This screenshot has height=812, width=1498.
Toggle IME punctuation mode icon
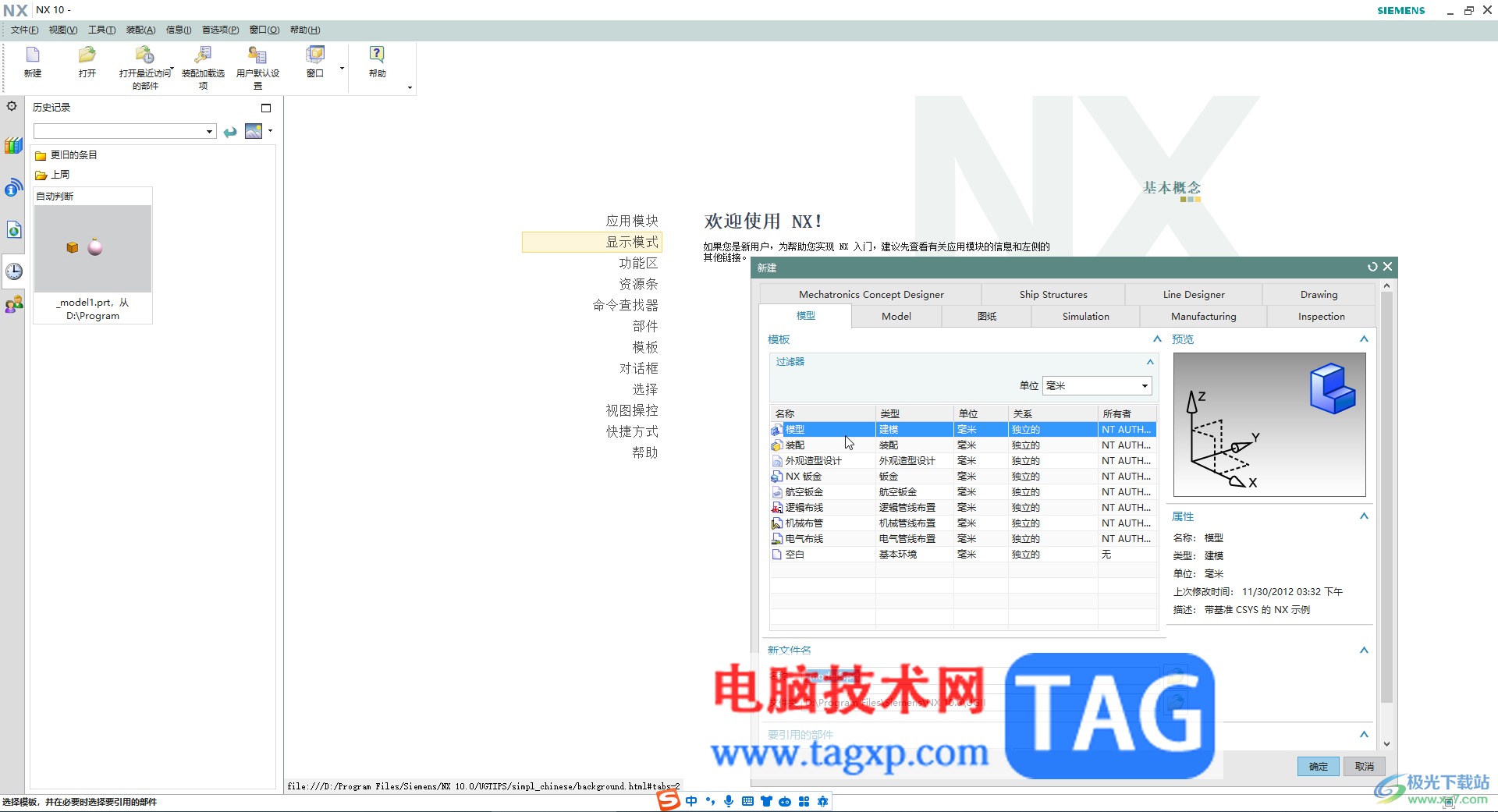point(710,801)
